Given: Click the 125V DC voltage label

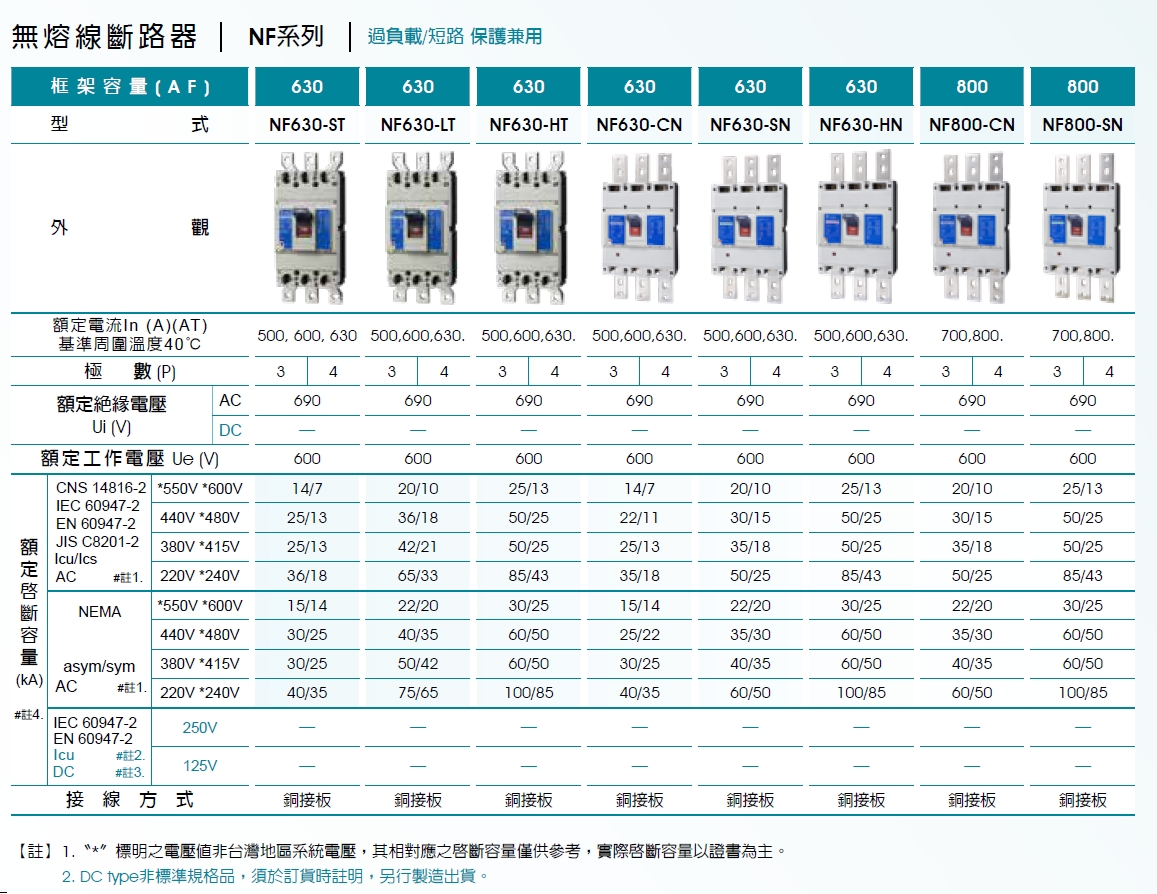Looking at the screenshot, I should point(200,766).
